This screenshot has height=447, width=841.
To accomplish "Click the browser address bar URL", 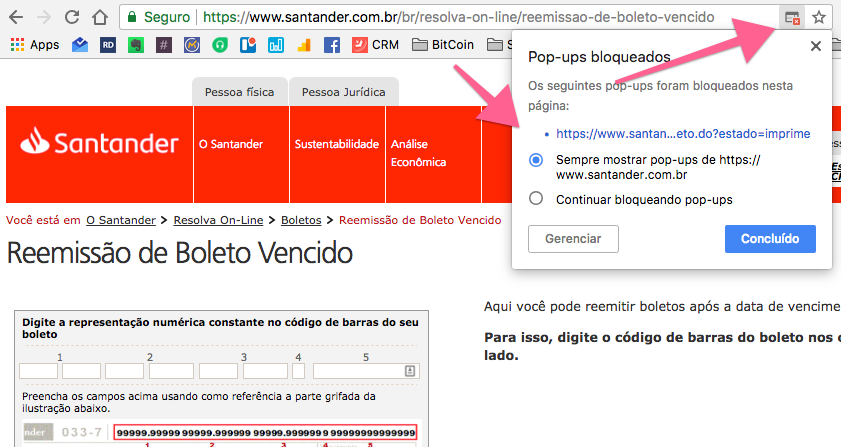I will [459, 17].
